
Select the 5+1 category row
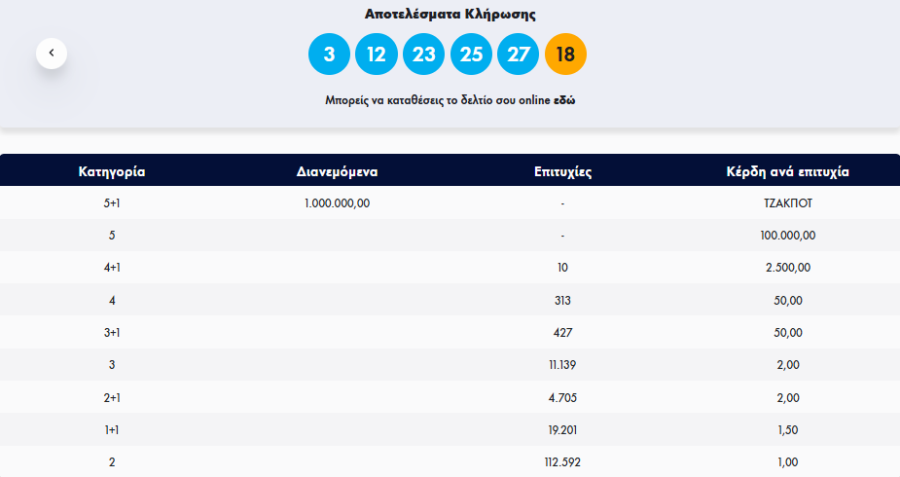(112, 203)
